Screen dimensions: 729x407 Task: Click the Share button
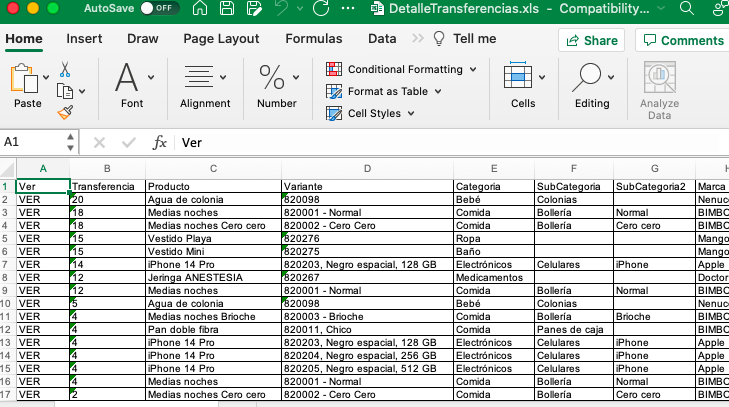(591, 40)
